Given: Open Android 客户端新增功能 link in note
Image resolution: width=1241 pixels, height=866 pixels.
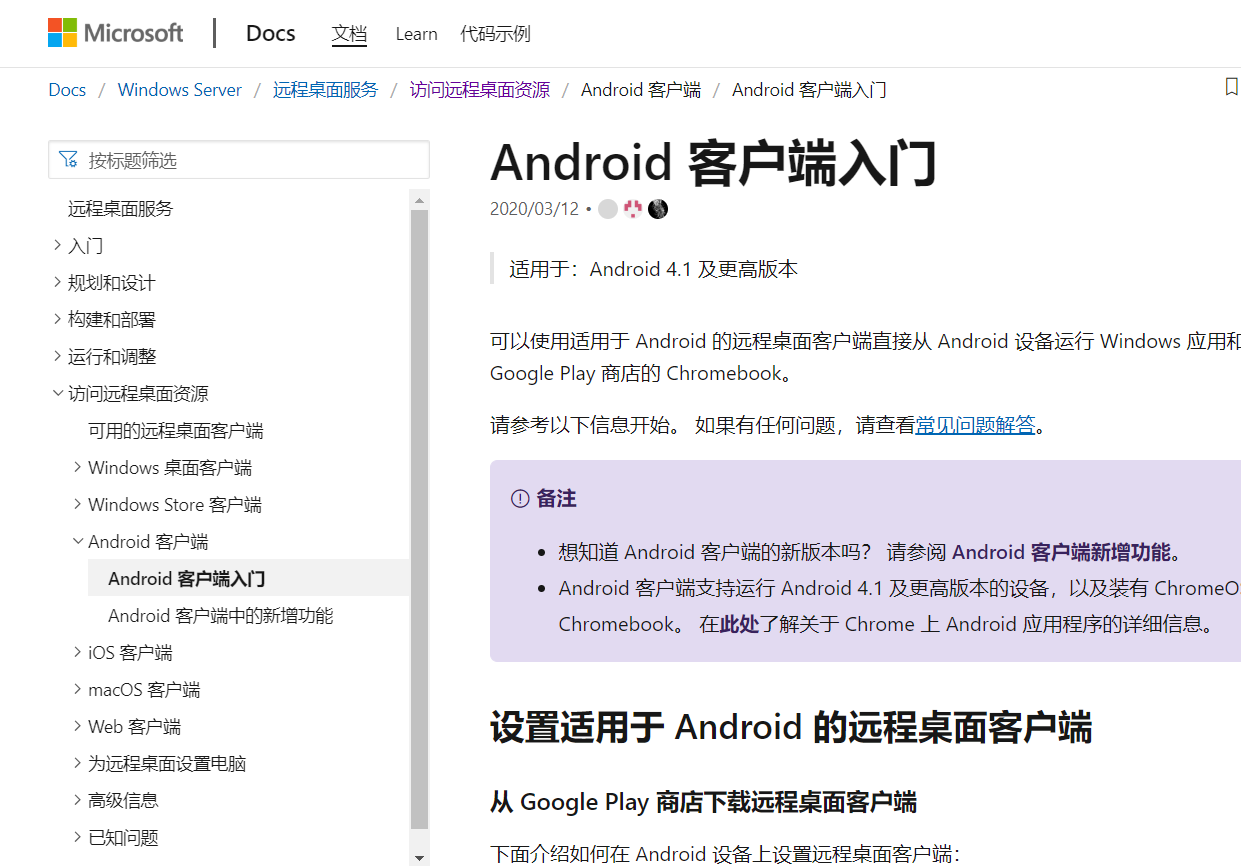Looking at the screenshot, I should coord(1060,552).
